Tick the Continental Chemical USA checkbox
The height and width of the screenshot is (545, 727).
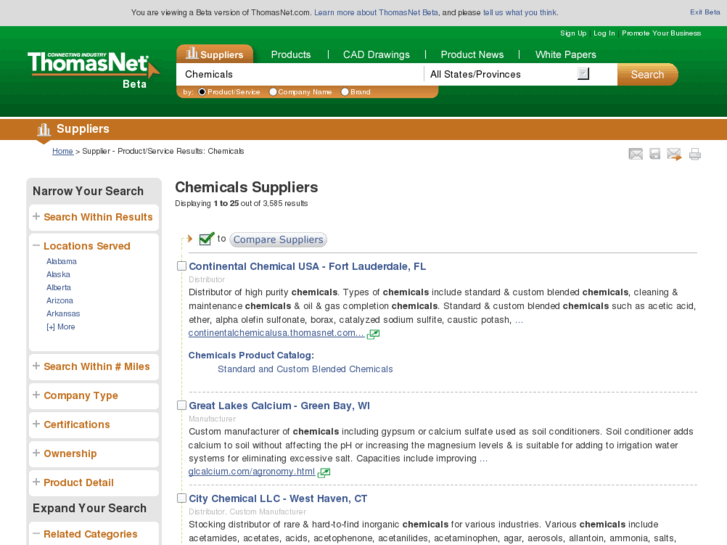[182, 266]
